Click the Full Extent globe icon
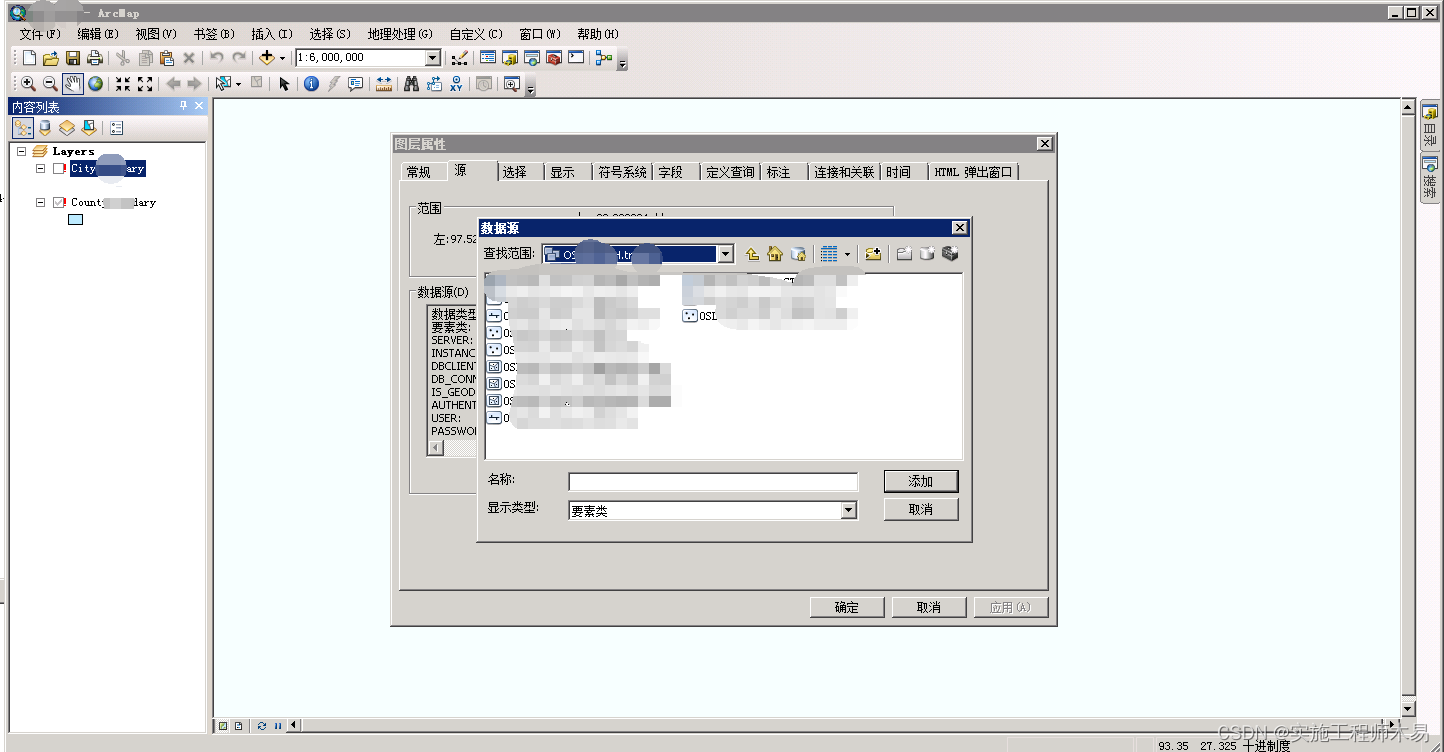This screenshot has width=1444, height=752. pyautogui.click(x=95, y=84)
